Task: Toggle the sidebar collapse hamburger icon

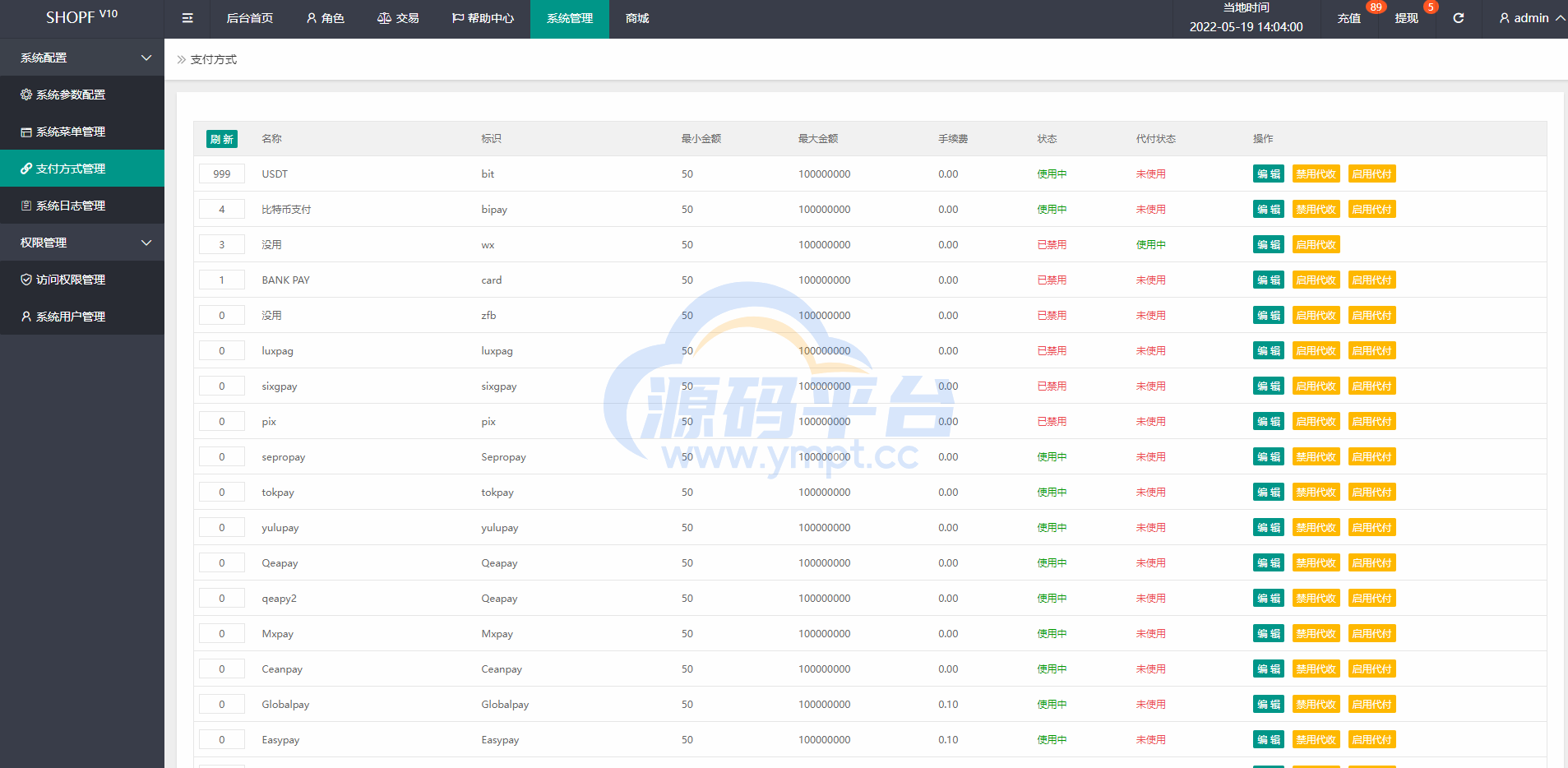Action: 187,18
